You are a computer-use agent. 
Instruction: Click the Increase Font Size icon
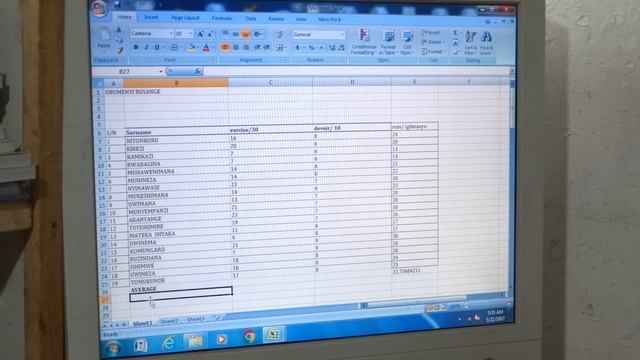(x=200, y=34)
